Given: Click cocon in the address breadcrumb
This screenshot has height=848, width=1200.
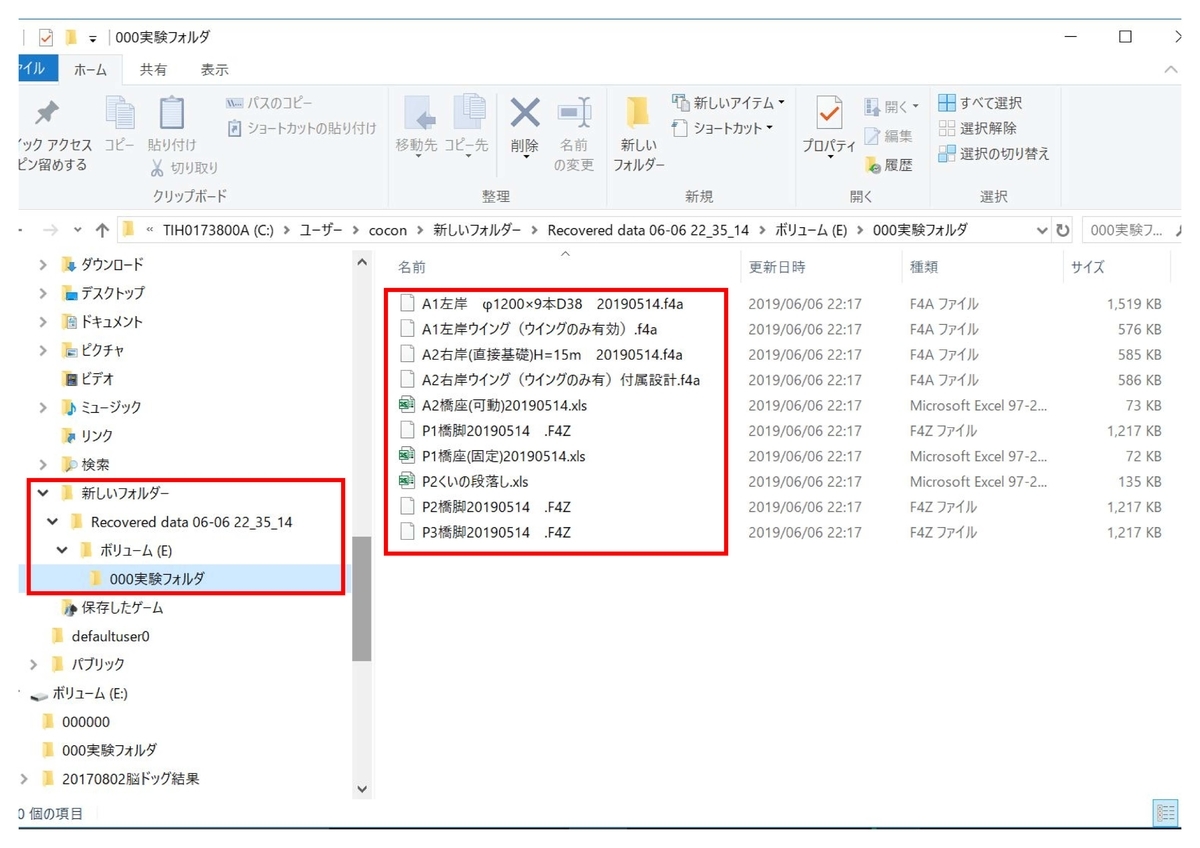Looking at the screenshot, I should pos(388,230).
